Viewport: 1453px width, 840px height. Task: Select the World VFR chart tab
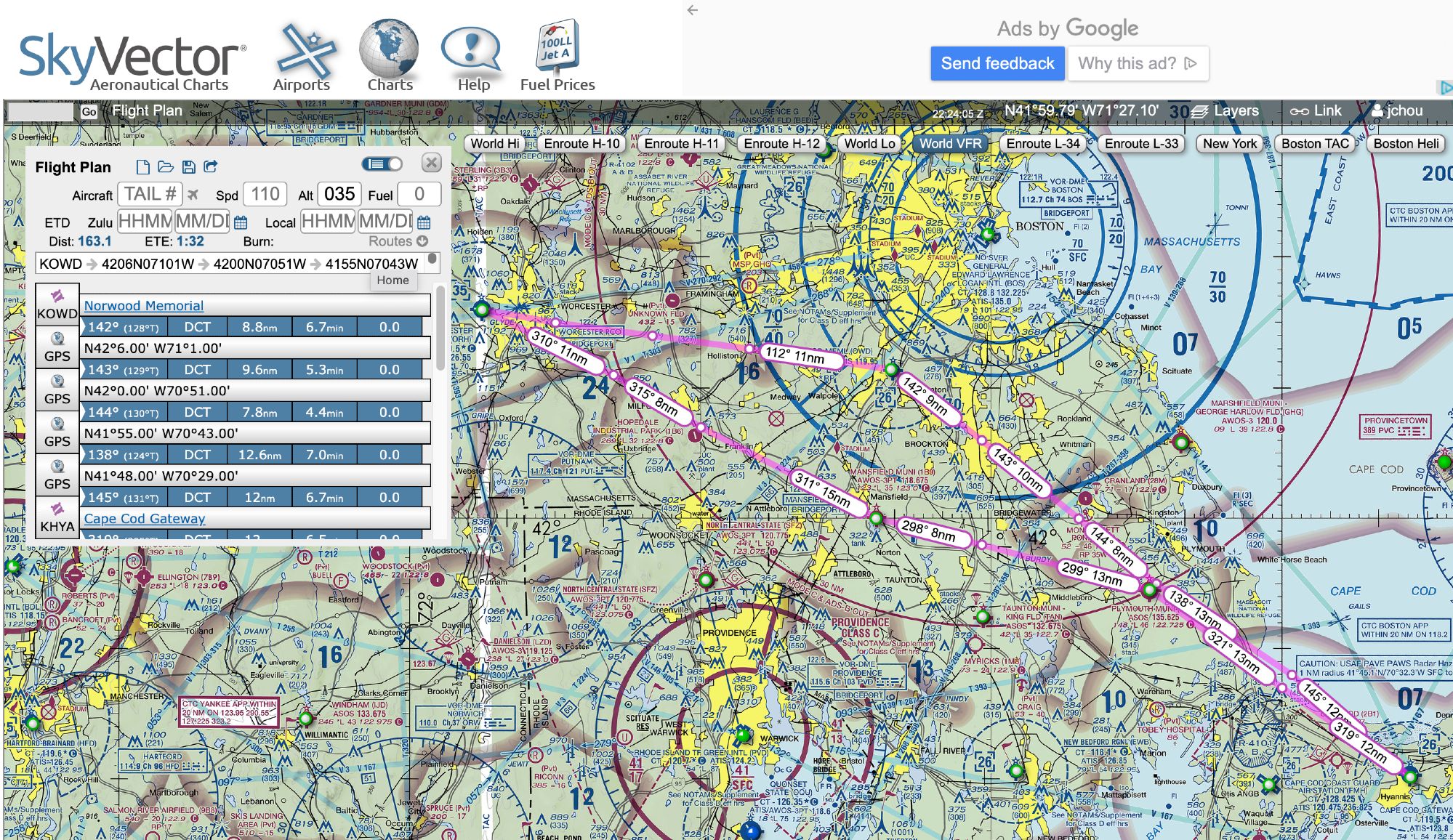(x=951, y=144)
